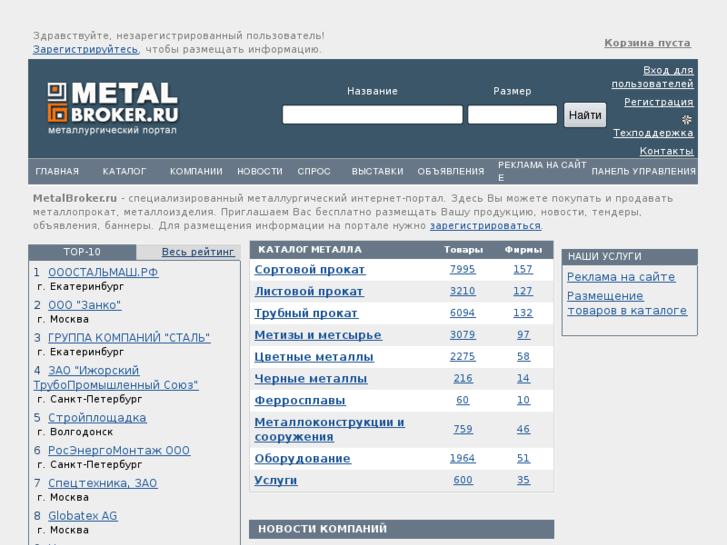This screenshot has width=727, height=545.
Task: Click 7995 products count for Сортовой прокат
Action: point(462,269)
